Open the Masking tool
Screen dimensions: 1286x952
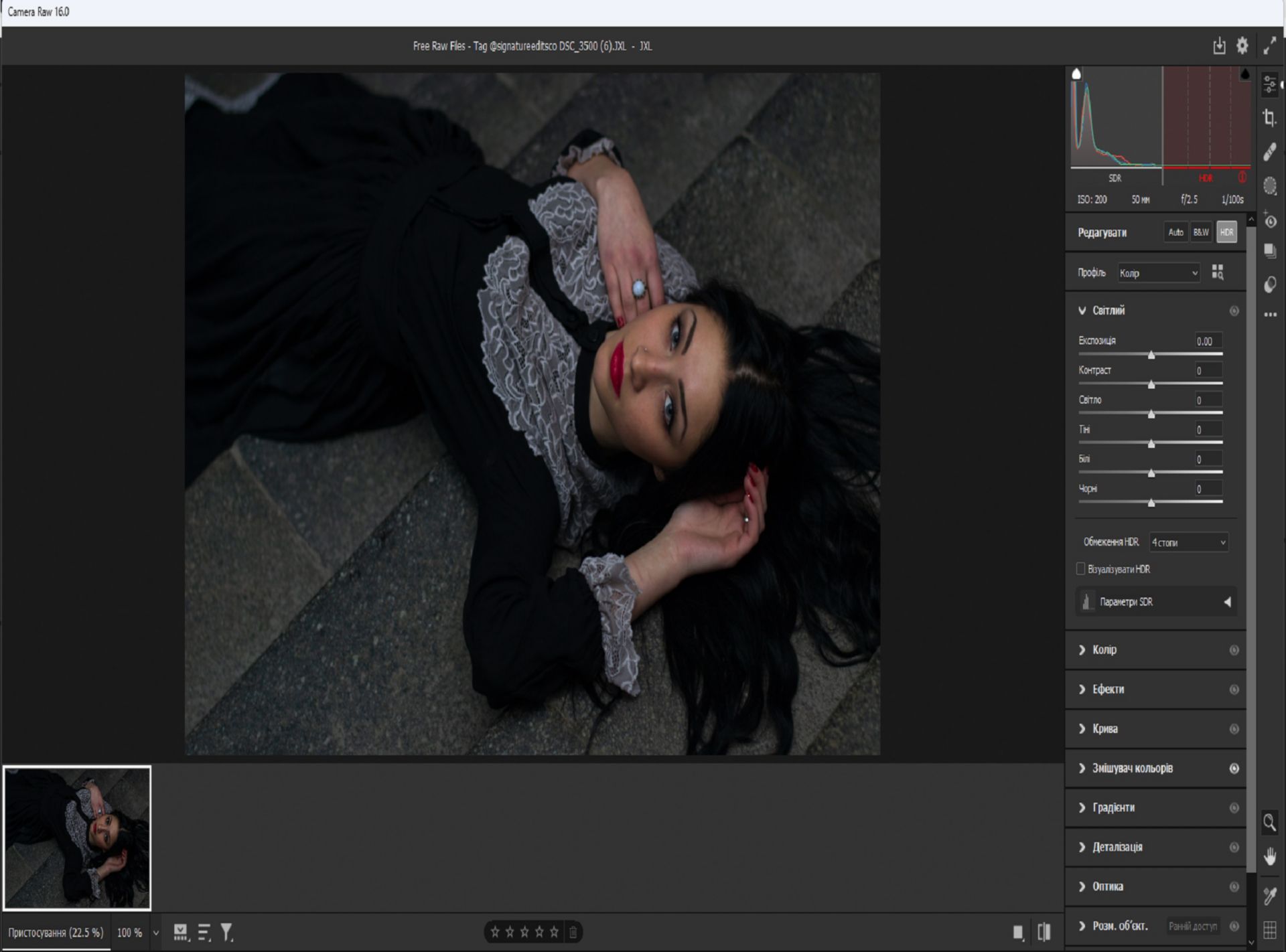1270,185
